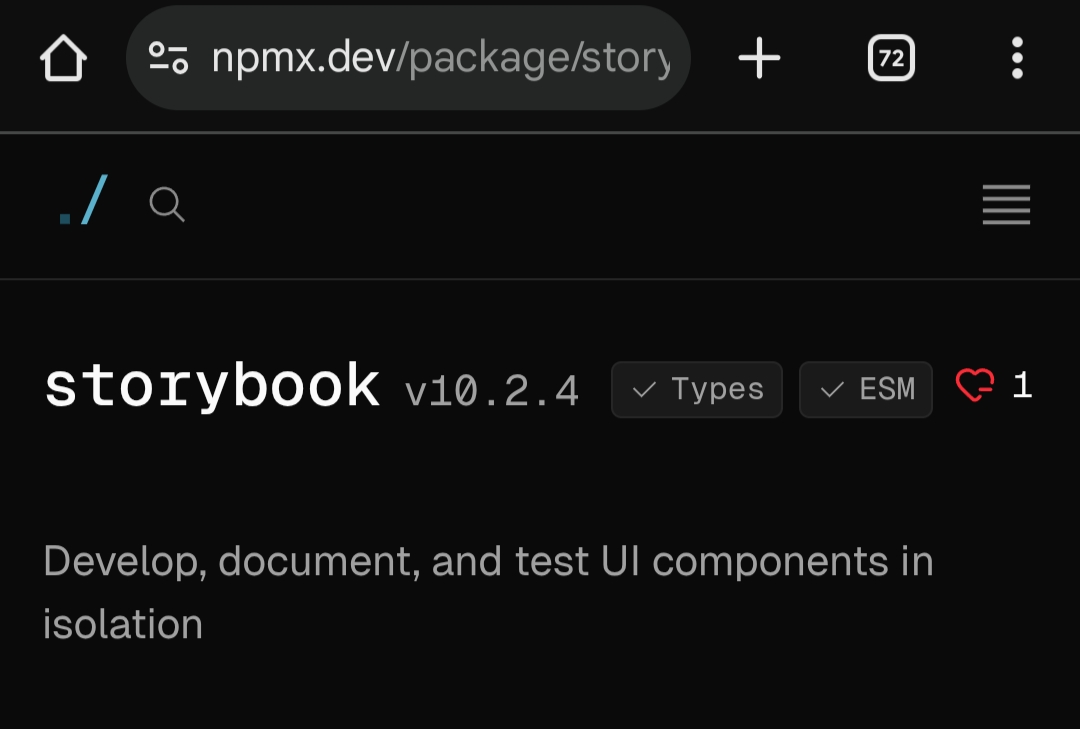Open the npmx search magnifier

coord(167,205)
